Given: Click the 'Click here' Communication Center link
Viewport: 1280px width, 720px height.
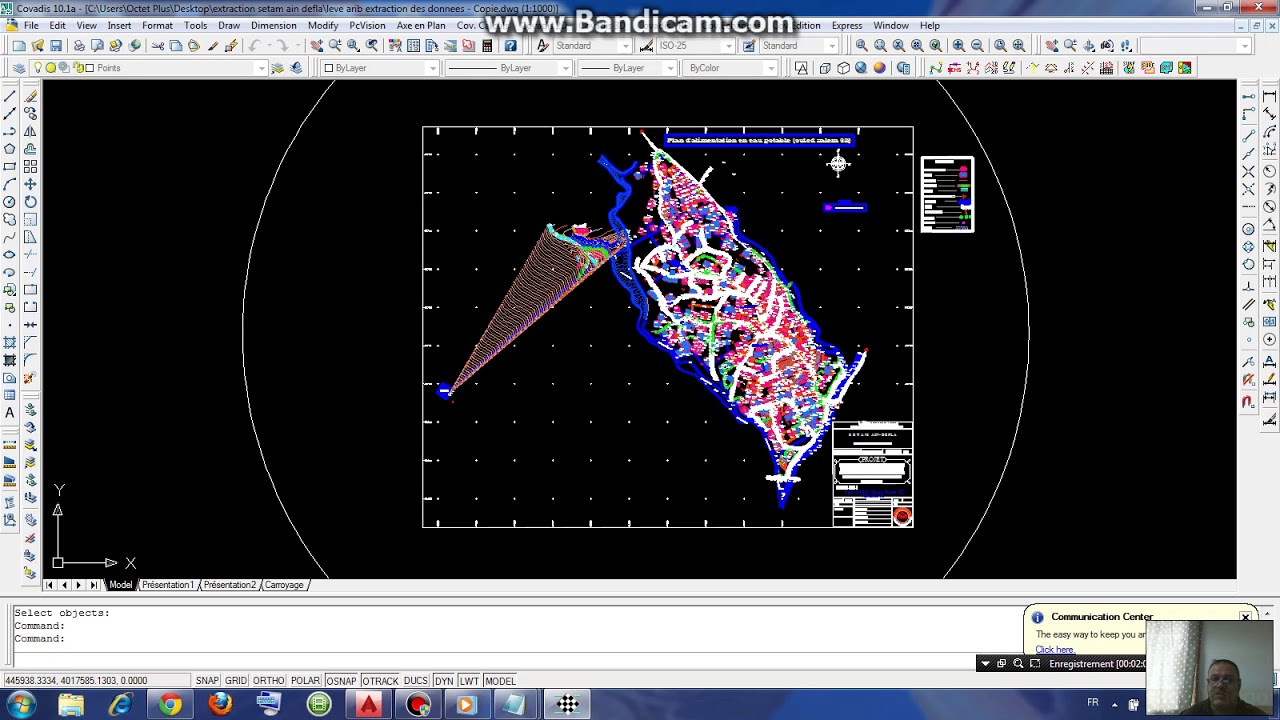Looking at the screenshot, I should (x=1054, y=650).
